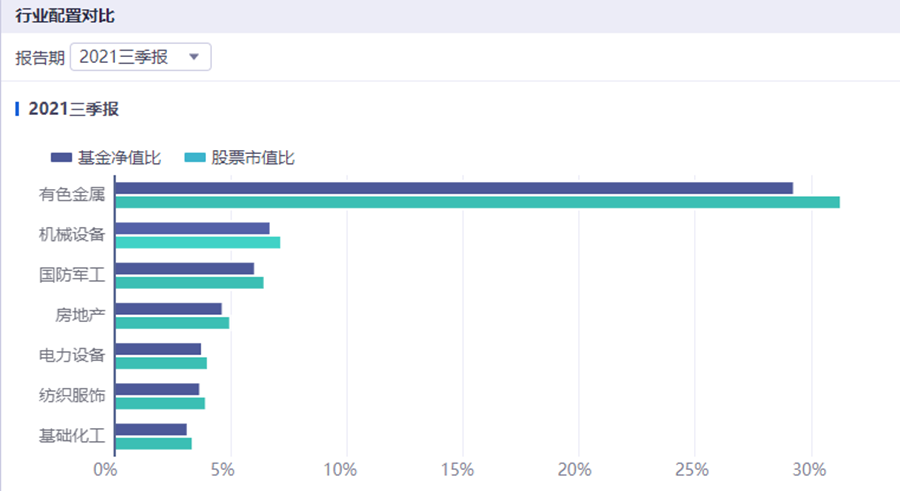Click the 国防军工 category axis label
Screen dimensions: 900x491
(72, 275)
